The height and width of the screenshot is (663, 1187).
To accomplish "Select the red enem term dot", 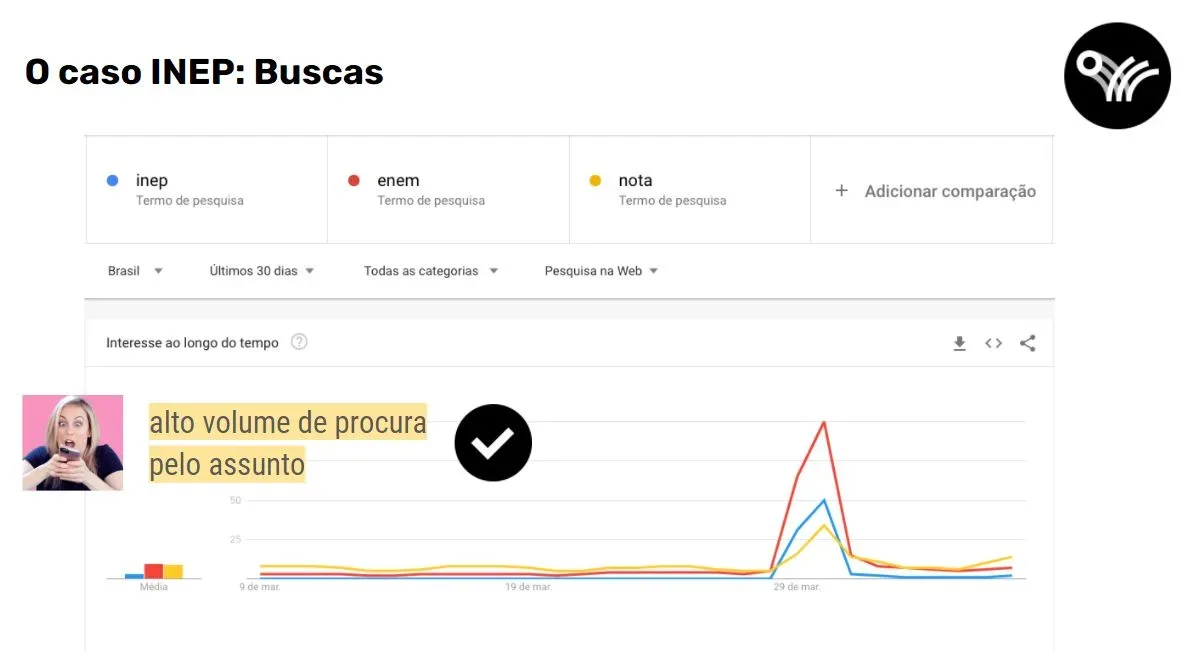I will (x=354, y=180).
